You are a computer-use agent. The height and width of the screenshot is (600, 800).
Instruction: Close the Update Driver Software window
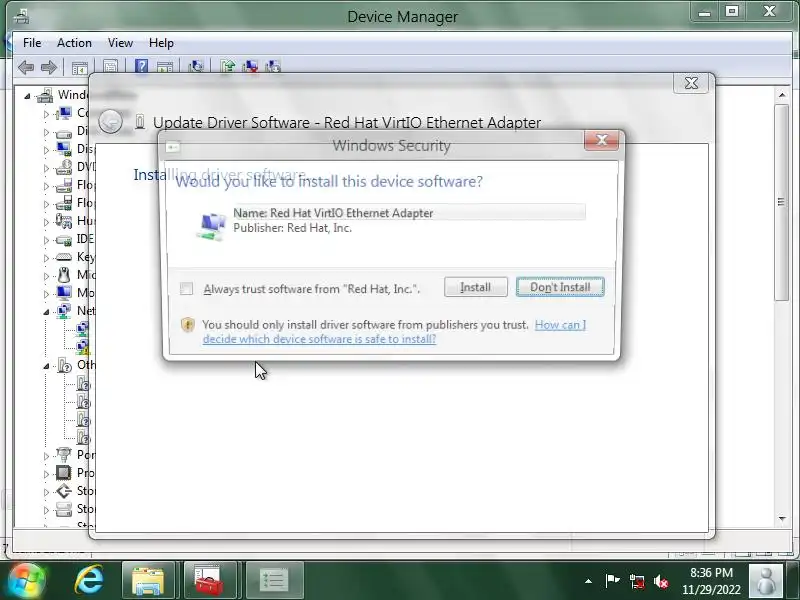point(691,83)
